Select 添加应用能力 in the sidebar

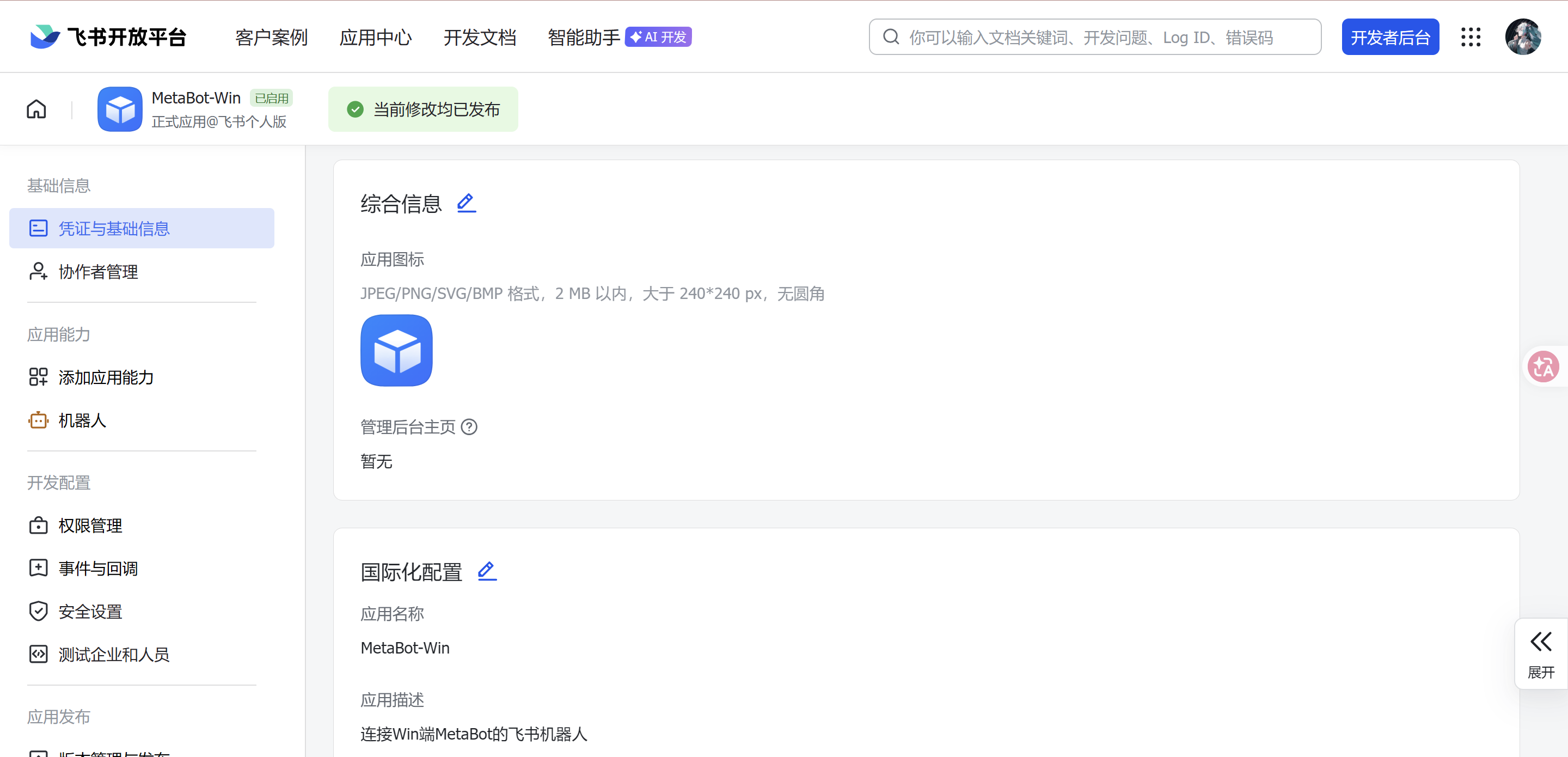coord(106,377)
